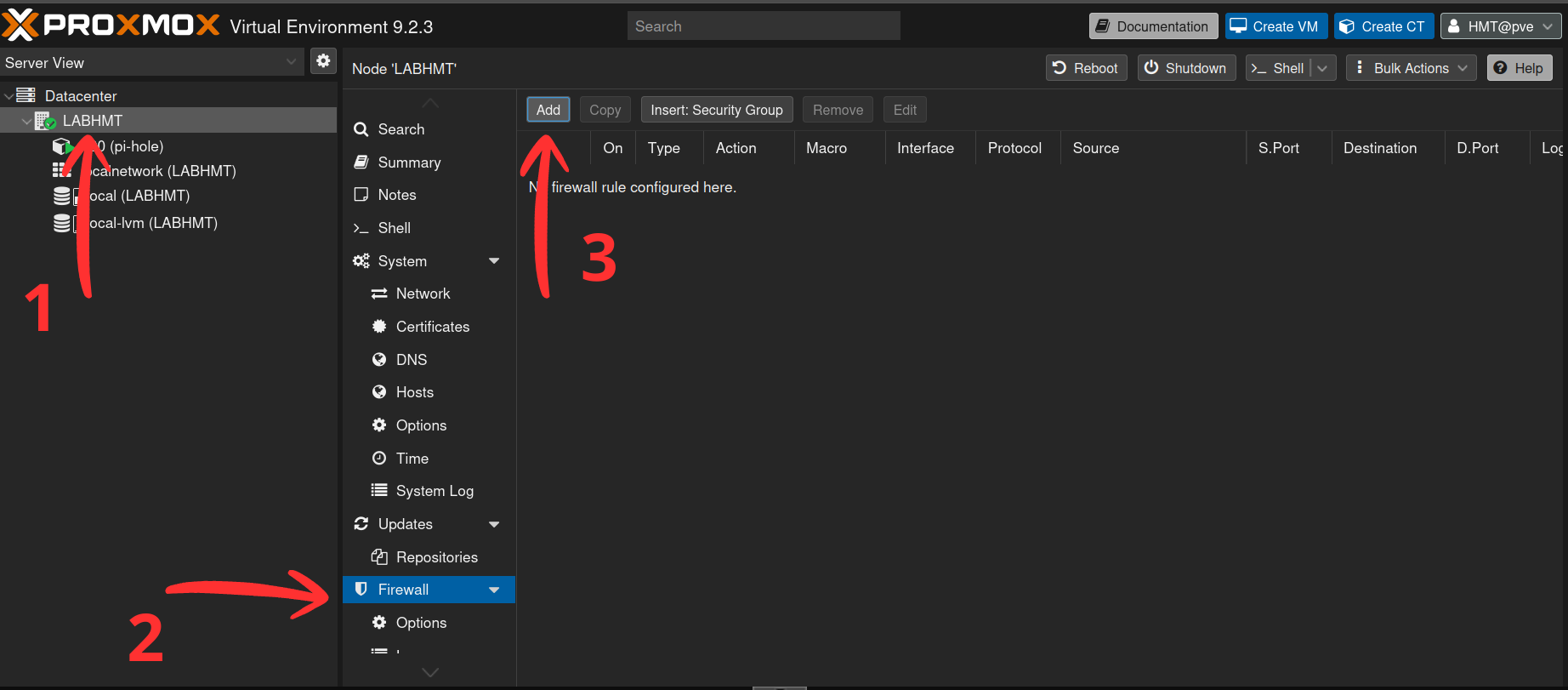Viewport: 1568px width, 690px height.
Task: Click the Create VM button
Action: coord(1276,26)
